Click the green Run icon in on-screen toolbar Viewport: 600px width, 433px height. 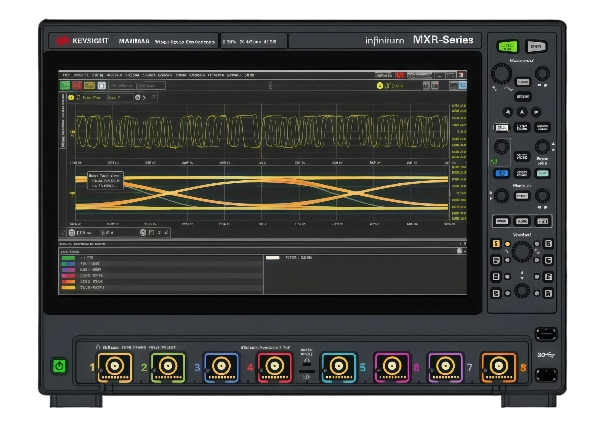pos(66,86)
